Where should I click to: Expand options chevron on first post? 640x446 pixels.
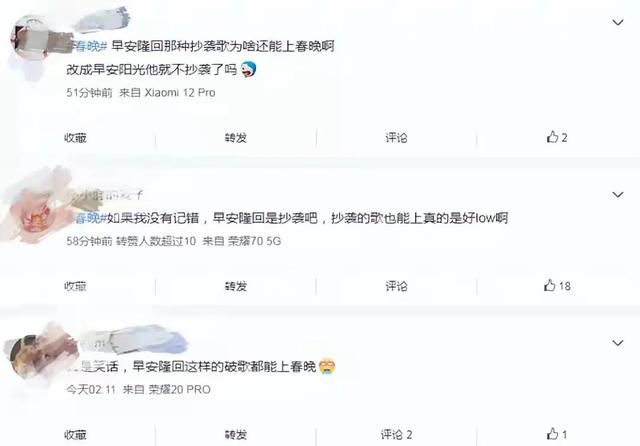tap(618, 22)
